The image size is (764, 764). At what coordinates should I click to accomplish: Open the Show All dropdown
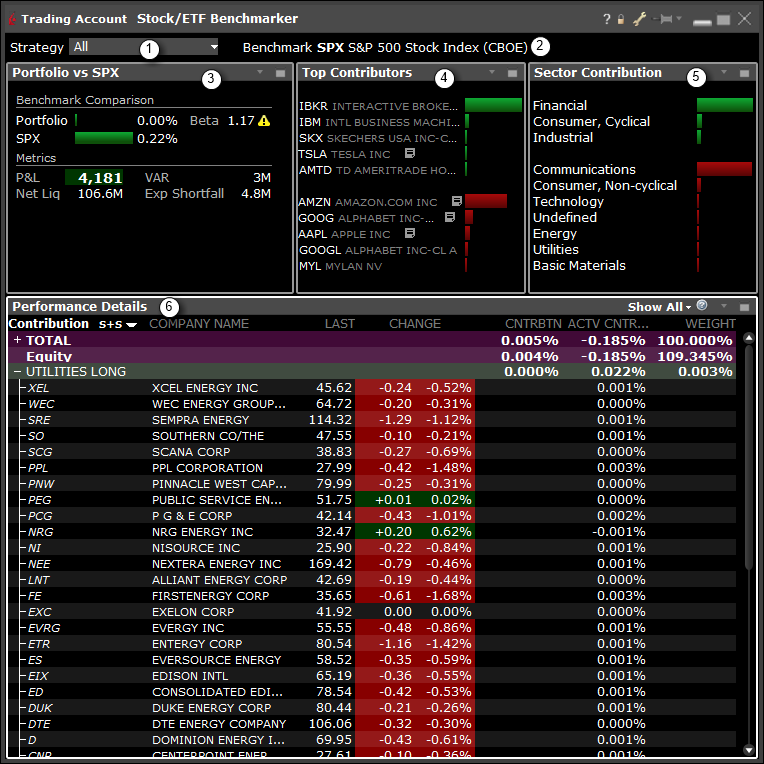pyautogui.click(x=659, y=307)
